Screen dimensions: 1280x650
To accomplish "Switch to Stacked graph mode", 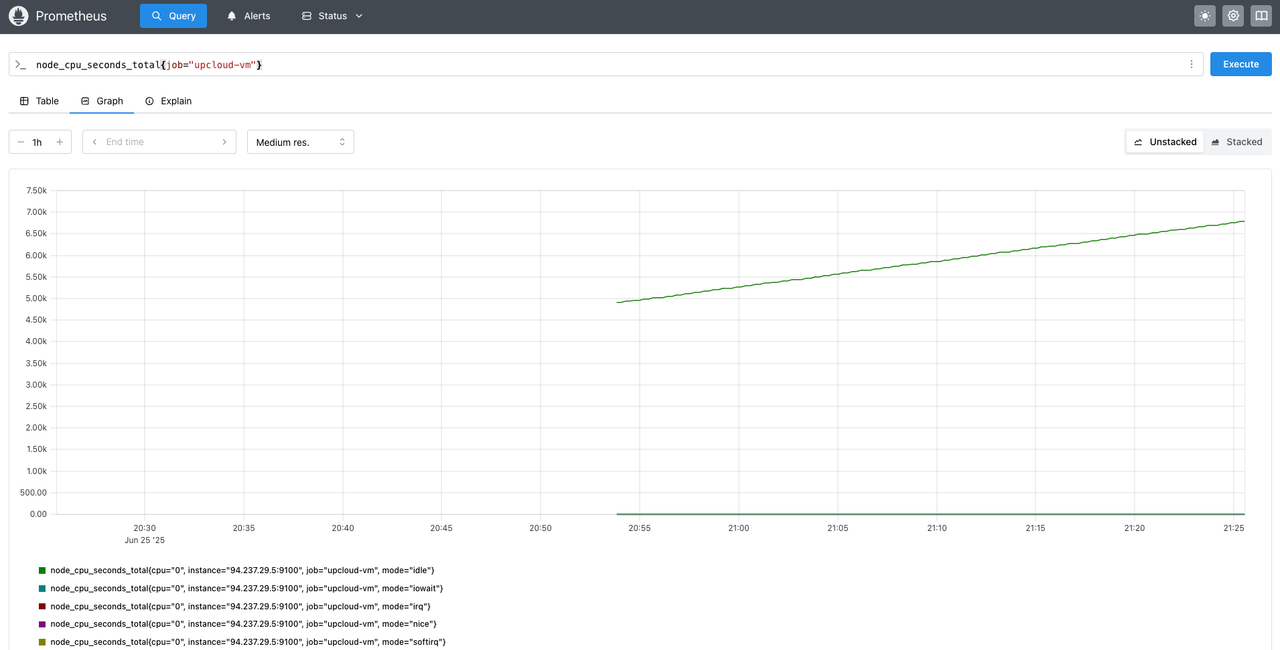I will tap(1238, 141).
